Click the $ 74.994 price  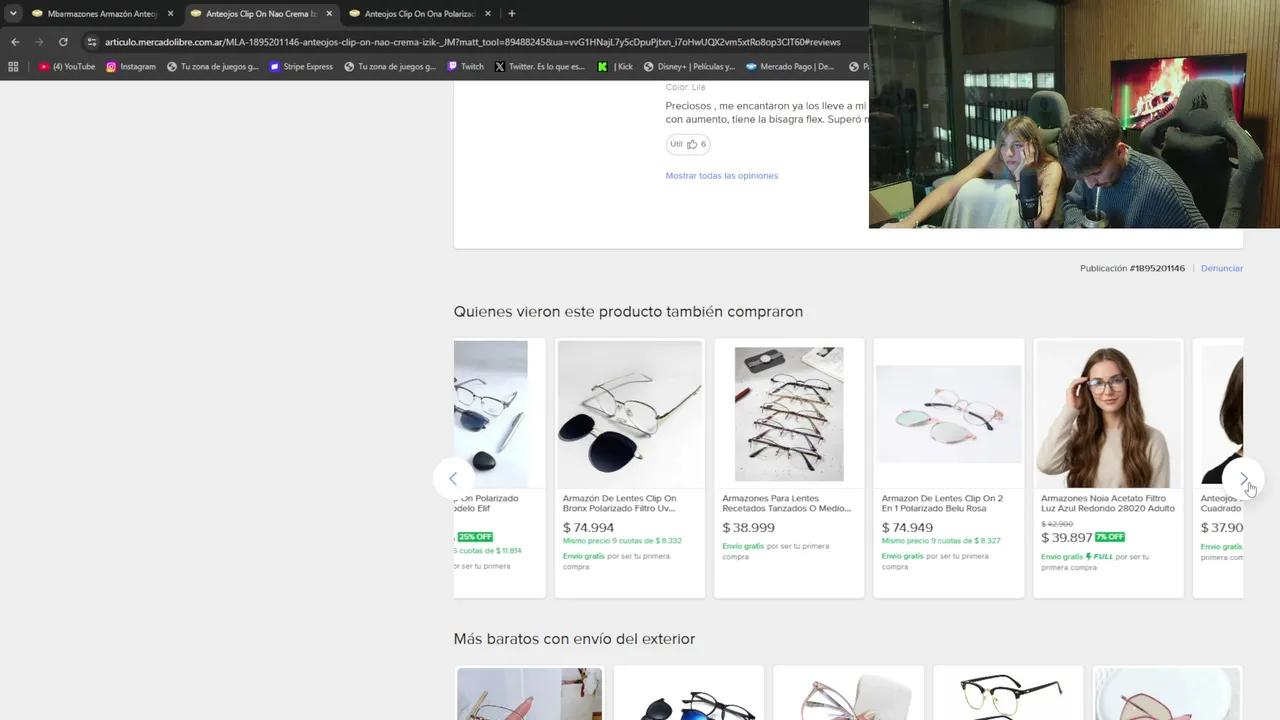[588, 528]
